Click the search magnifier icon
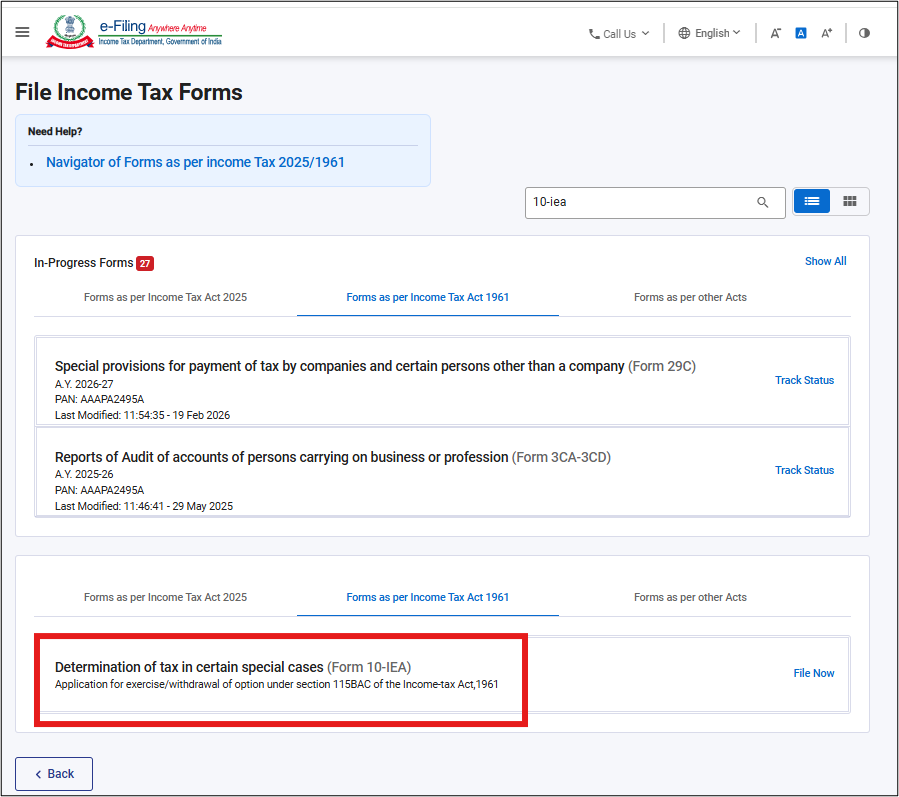899x797 pixels. pos(763,202)
